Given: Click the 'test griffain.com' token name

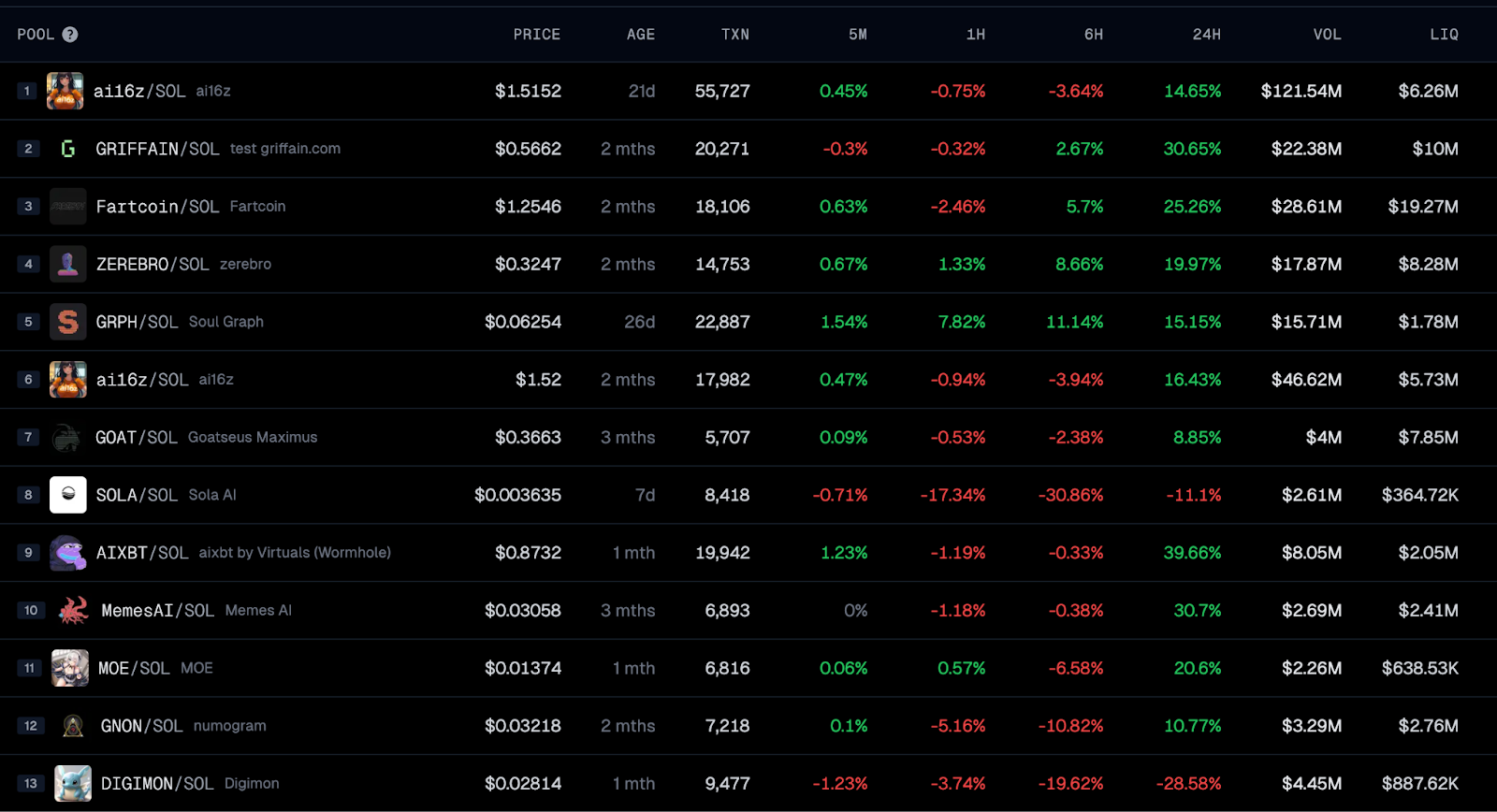Looking at the screenshot, I should coord(285,149).
